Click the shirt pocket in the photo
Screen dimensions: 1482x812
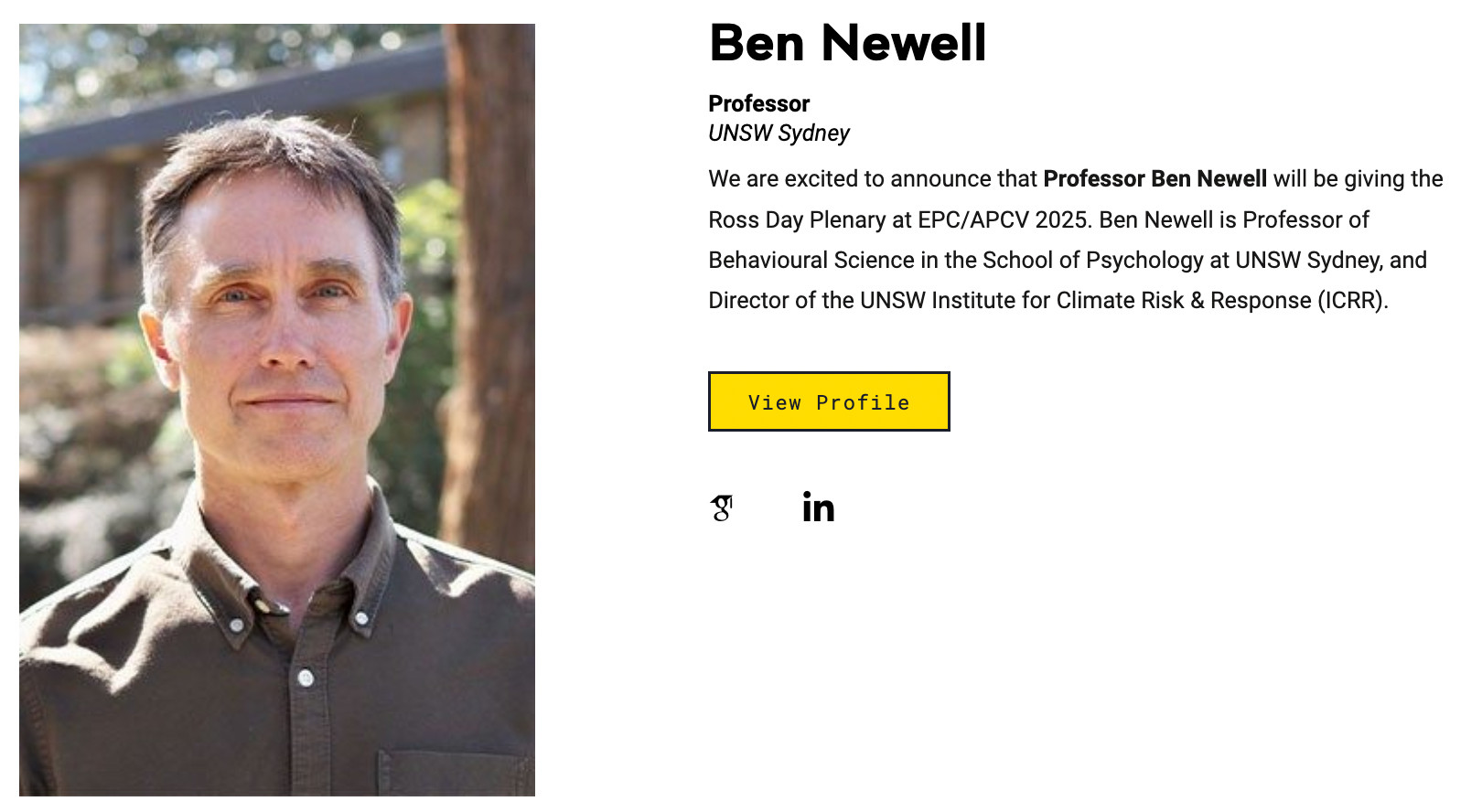click(453, 773)
